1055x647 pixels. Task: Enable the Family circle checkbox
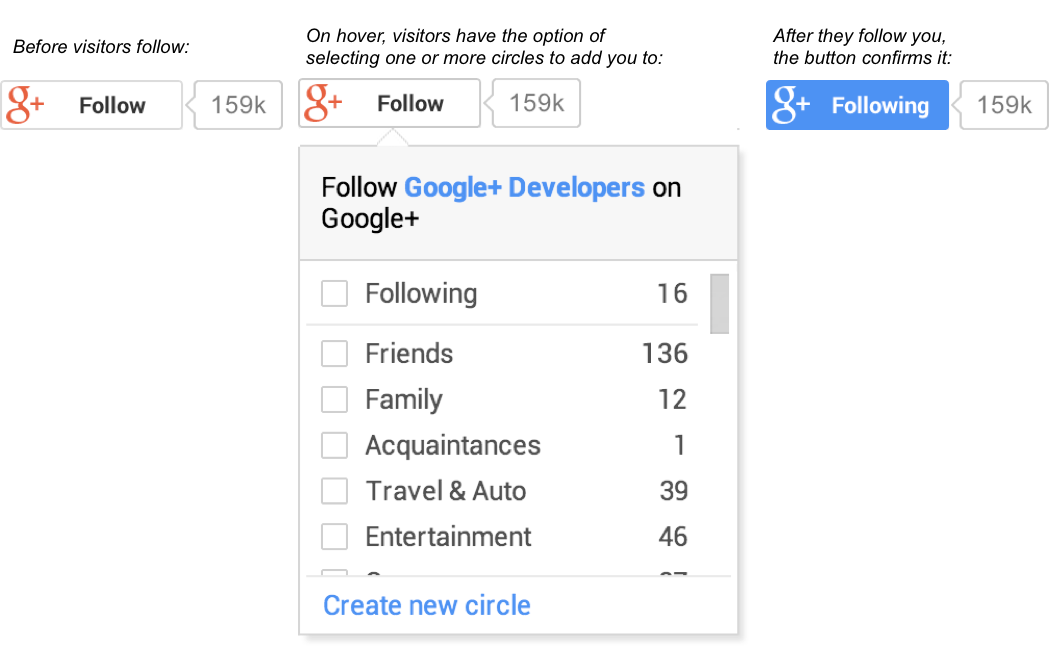coord(334,400)
